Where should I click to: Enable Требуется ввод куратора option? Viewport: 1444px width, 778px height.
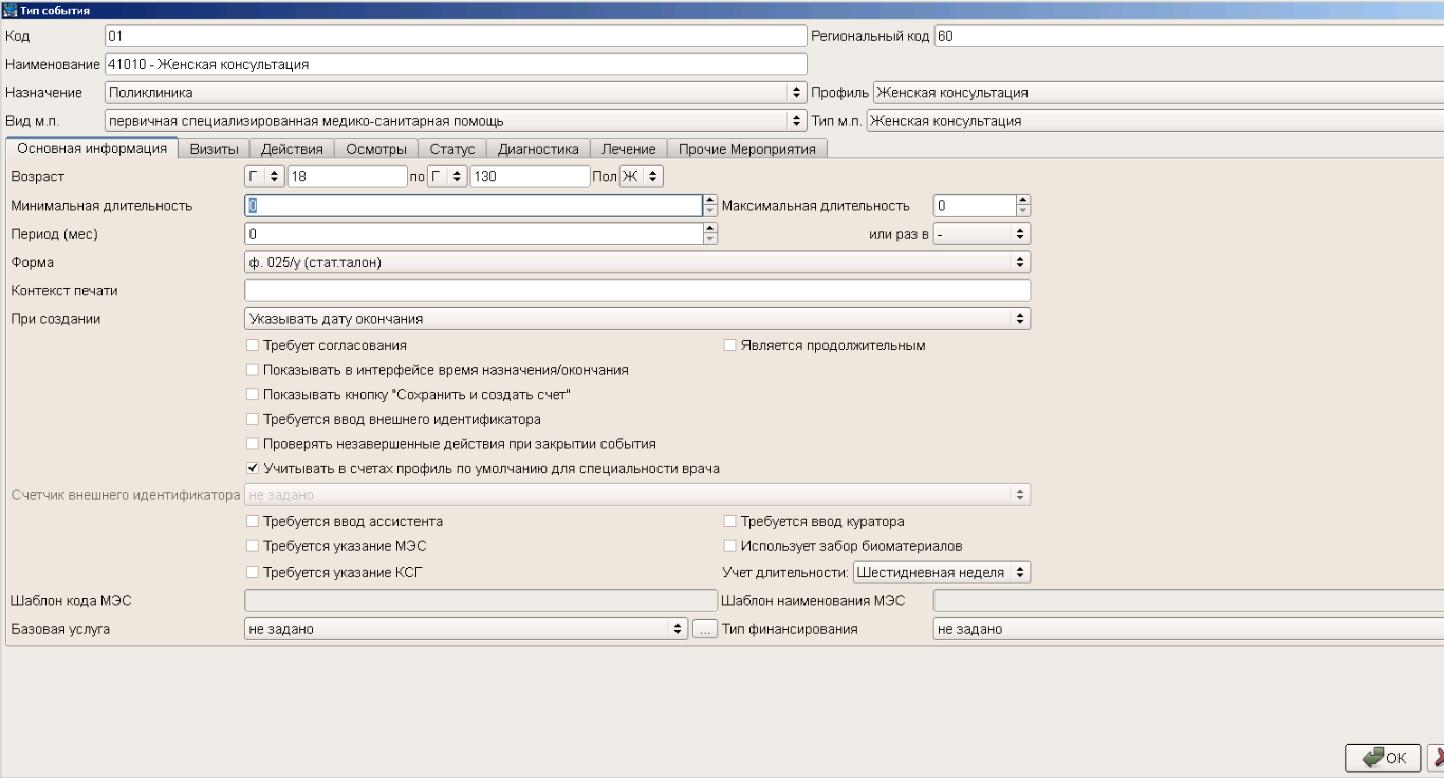[x=730, y=522]
